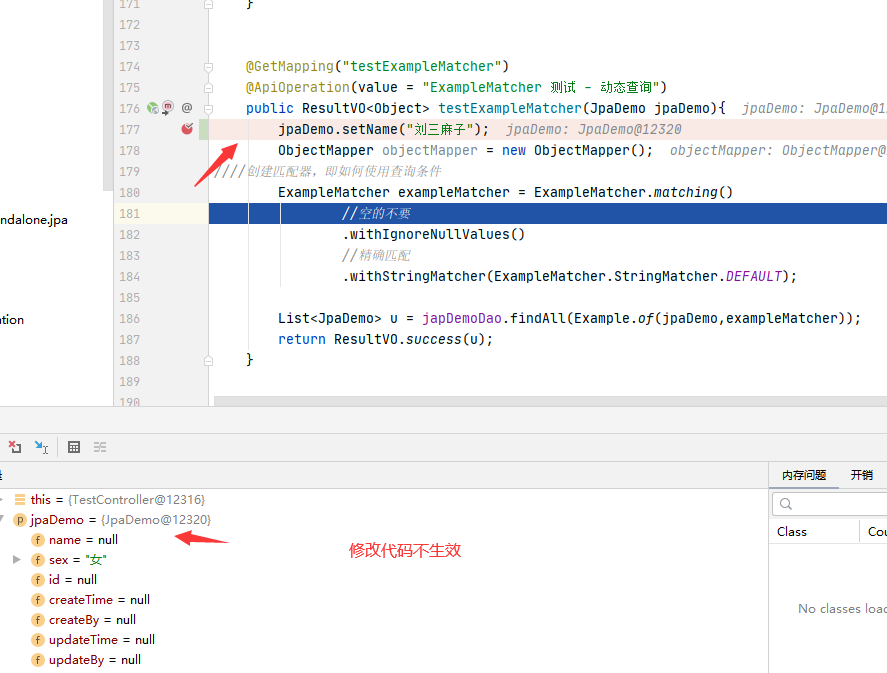The image size is (887, 673).
Task: Switch to the 开销 tab
Action: click(x=862, y=475)
